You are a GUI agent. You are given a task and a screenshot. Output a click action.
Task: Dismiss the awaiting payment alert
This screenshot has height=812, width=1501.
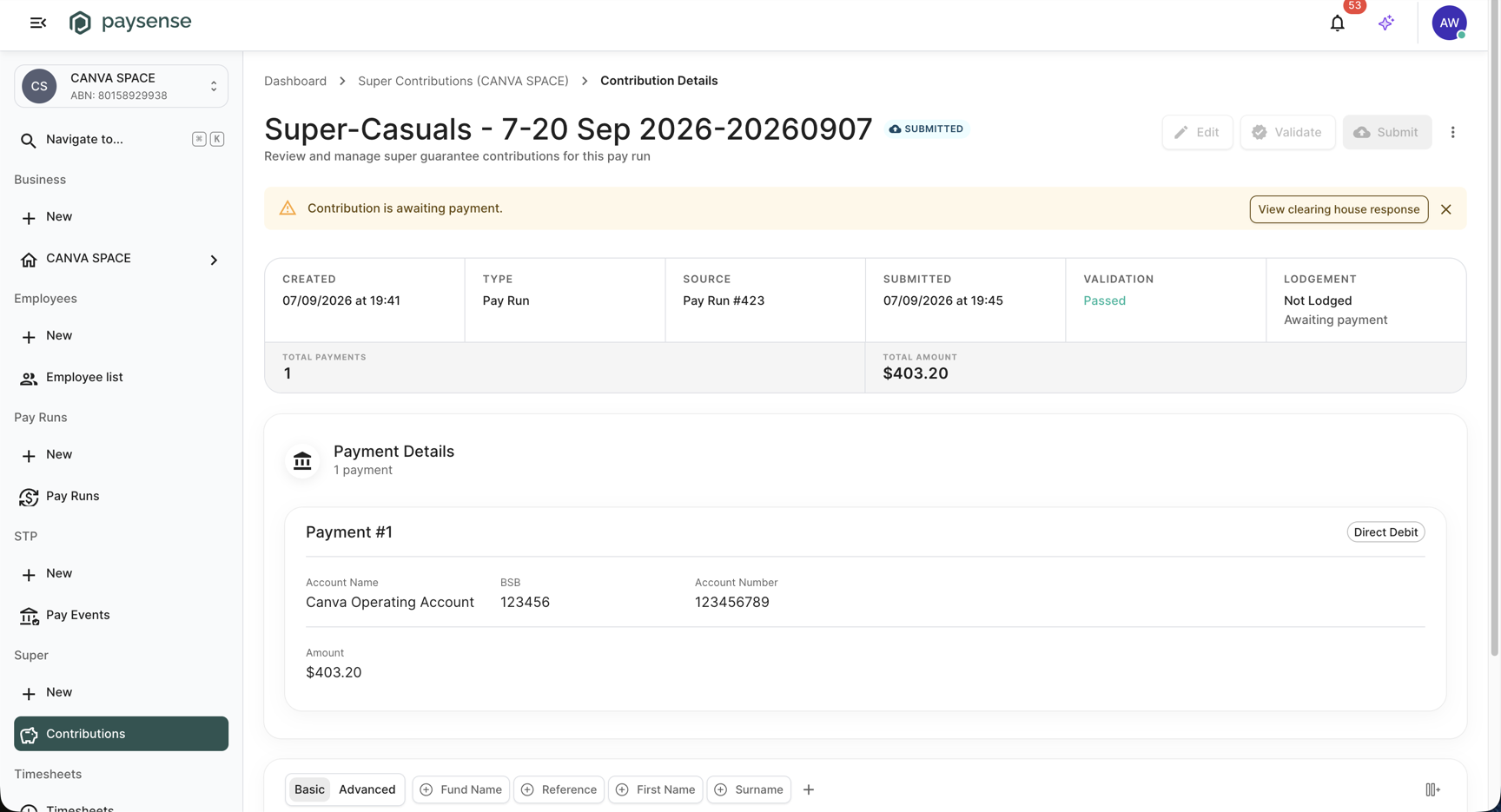pos(1446,209)
